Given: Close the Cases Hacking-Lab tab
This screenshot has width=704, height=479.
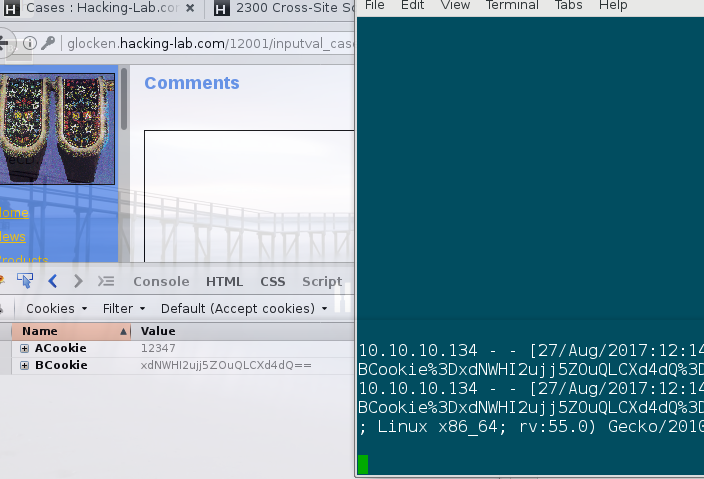Looking at the screenshot, I should (x=190, y=8).
